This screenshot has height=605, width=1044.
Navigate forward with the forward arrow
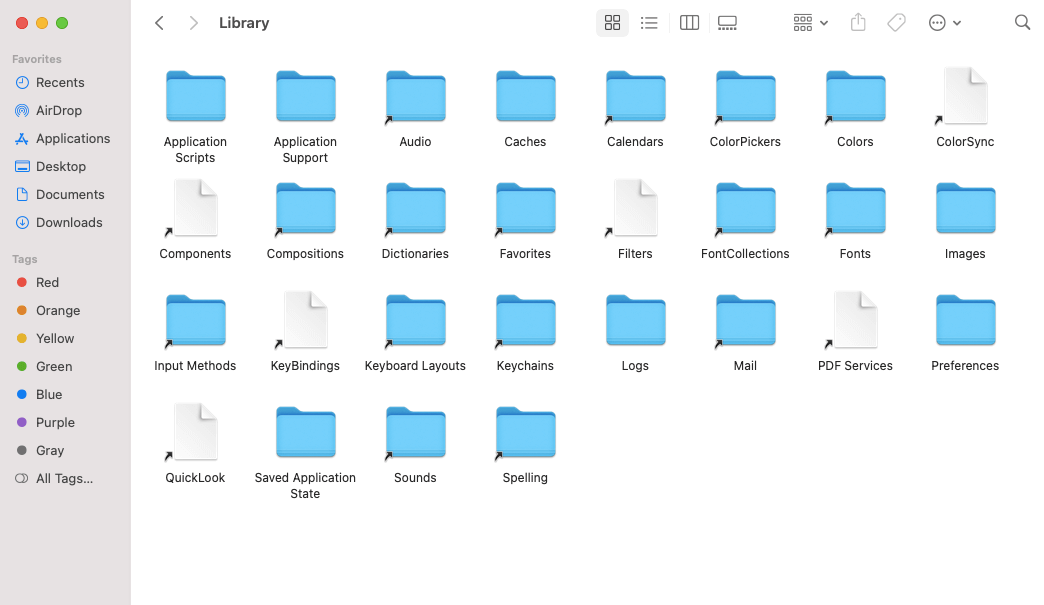(x=193, y=22)
